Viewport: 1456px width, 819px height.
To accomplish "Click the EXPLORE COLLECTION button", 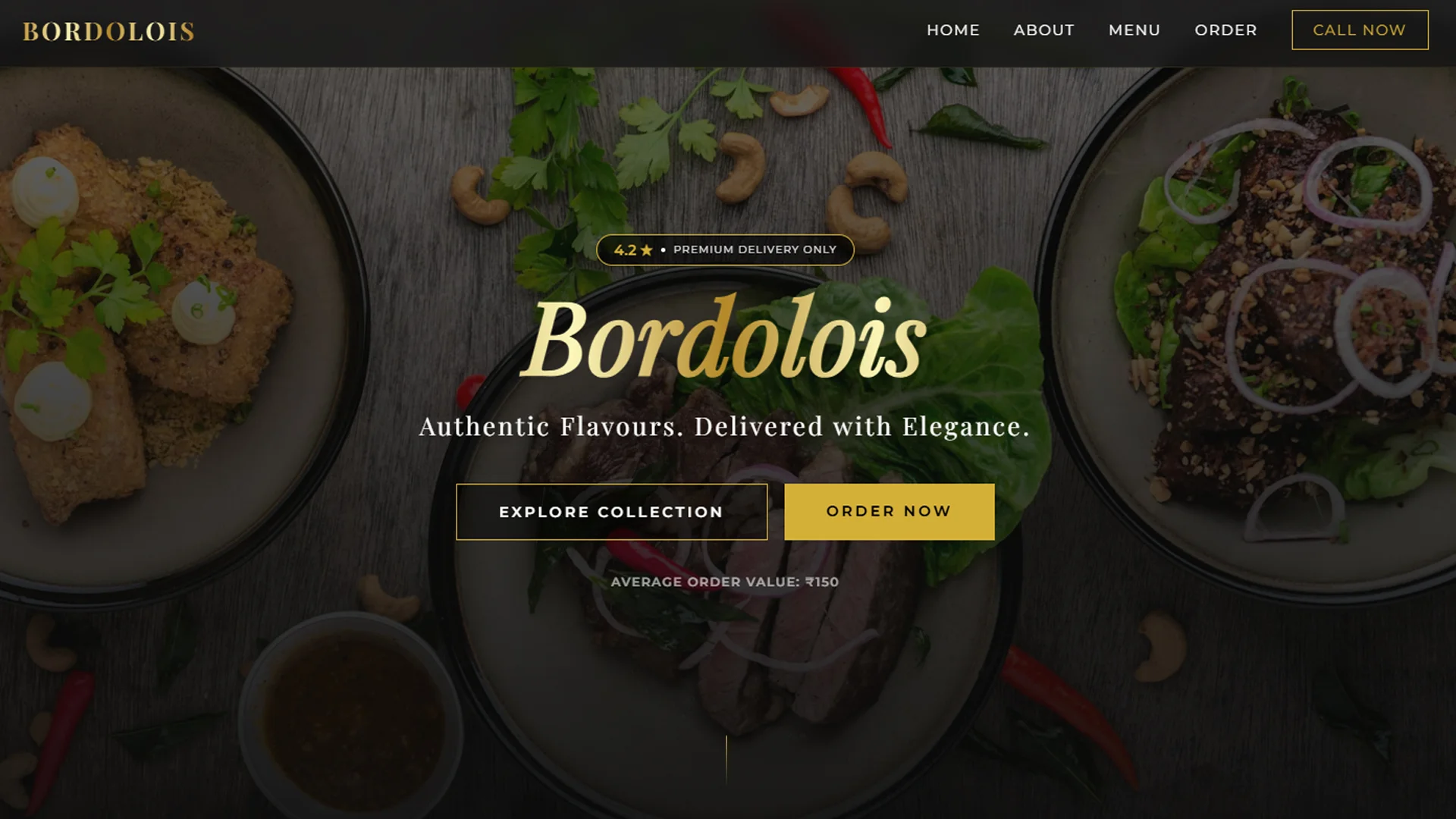I will pyautogui.click(x=611, y=512).
